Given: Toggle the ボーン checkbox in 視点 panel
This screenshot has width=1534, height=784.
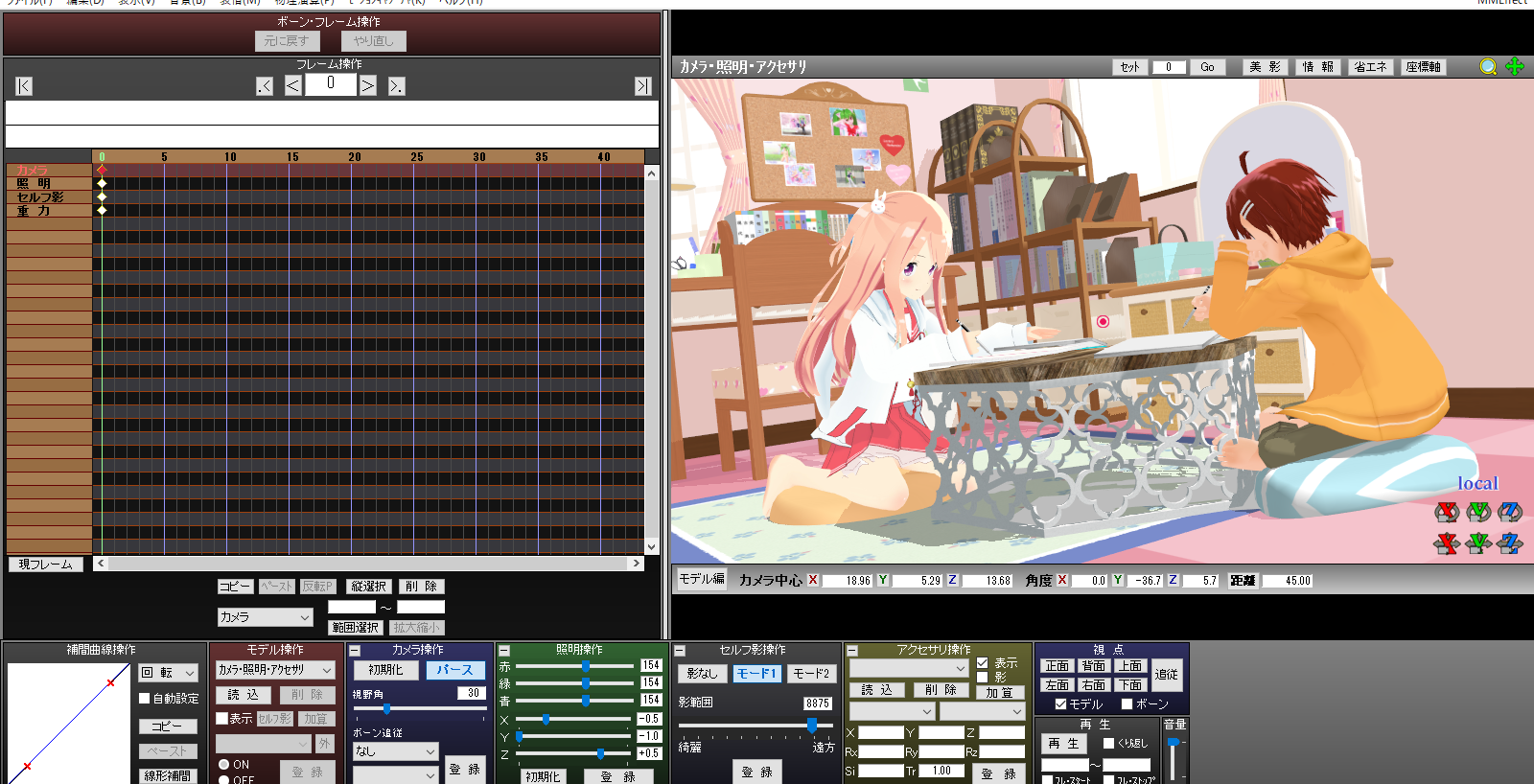Looking at the screenshot, I should pos(1127,703).
